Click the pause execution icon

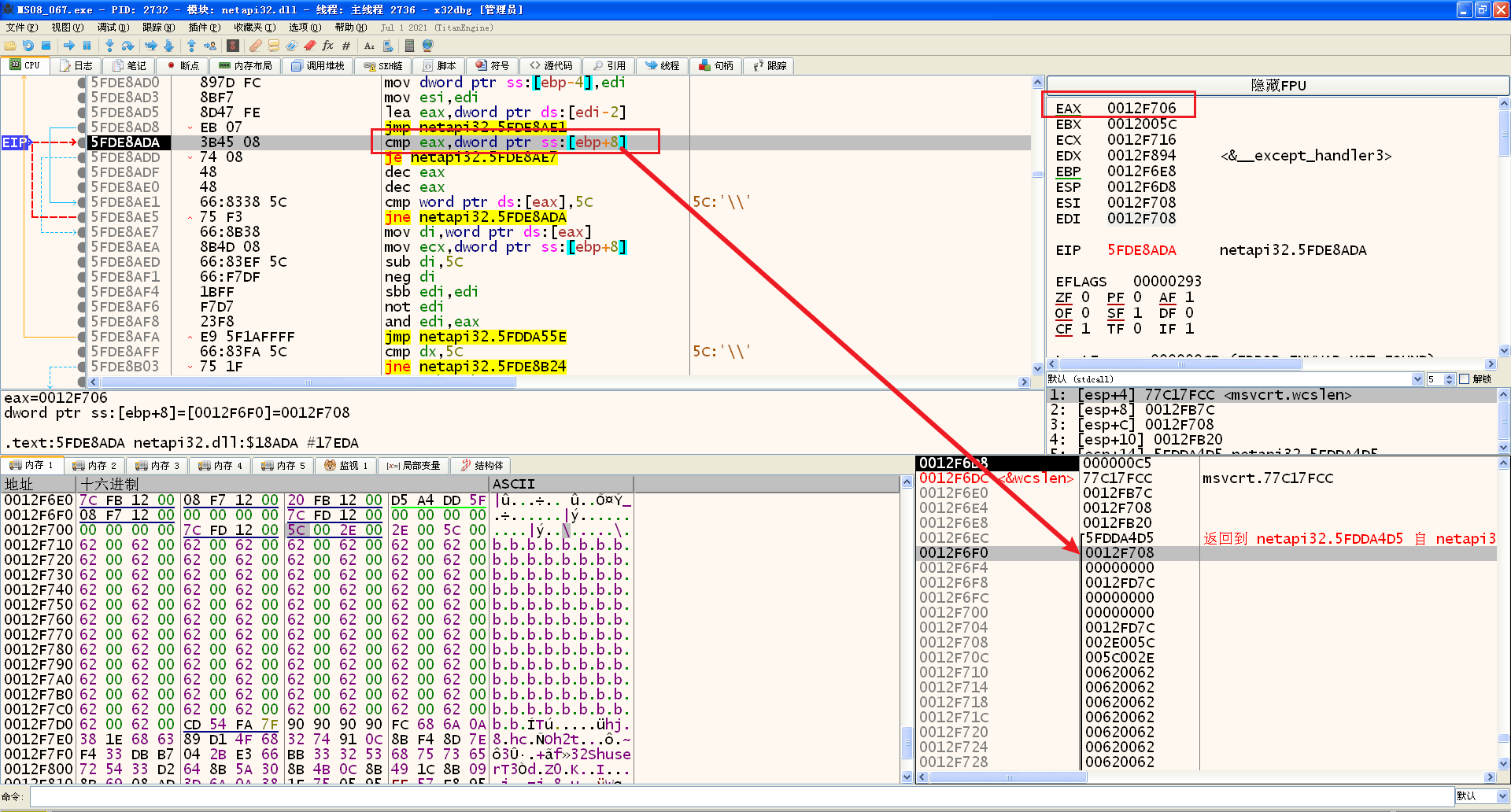point(87,46)
